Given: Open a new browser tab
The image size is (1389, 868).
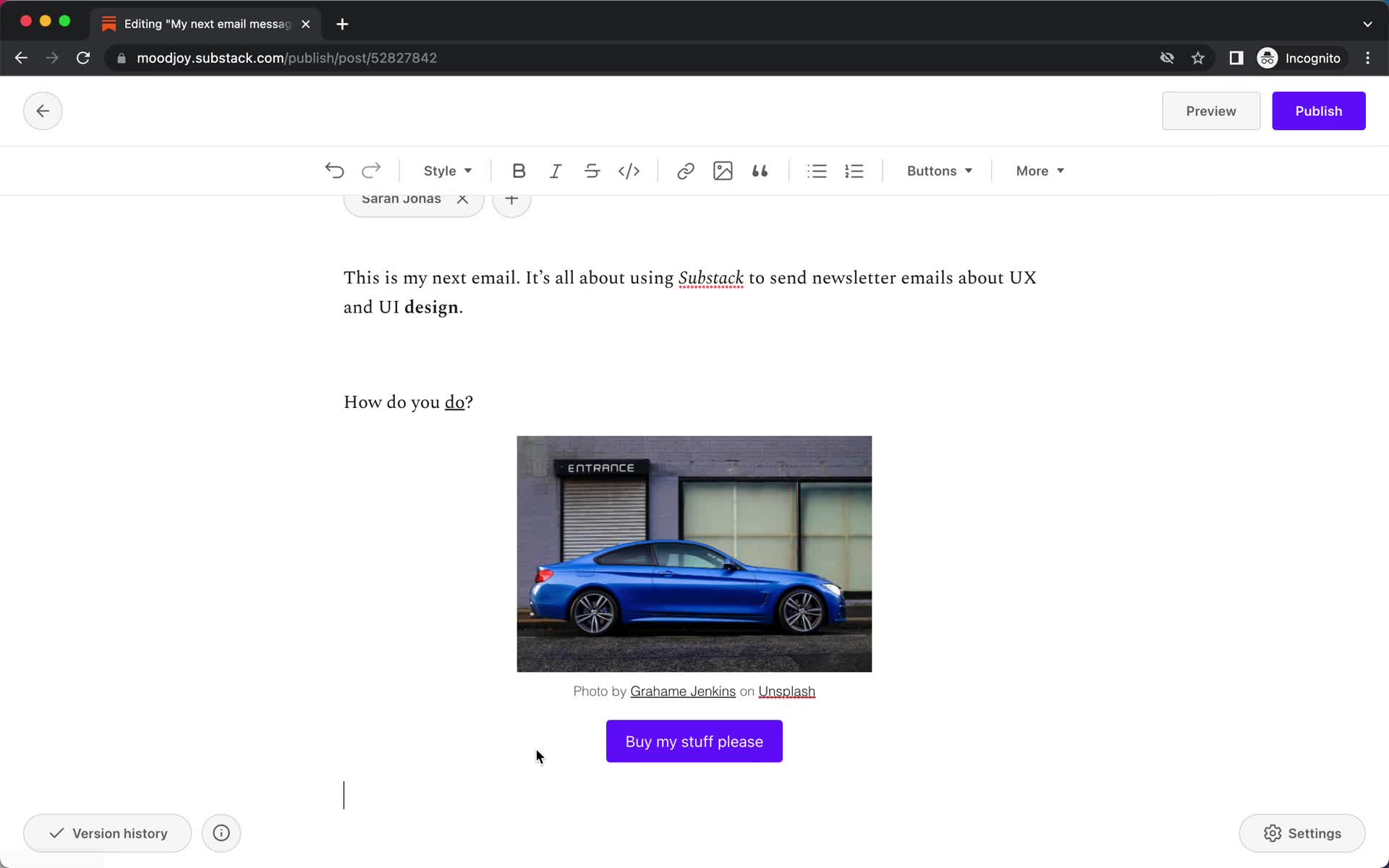Looking at the screenshot, I should point(342,24).
